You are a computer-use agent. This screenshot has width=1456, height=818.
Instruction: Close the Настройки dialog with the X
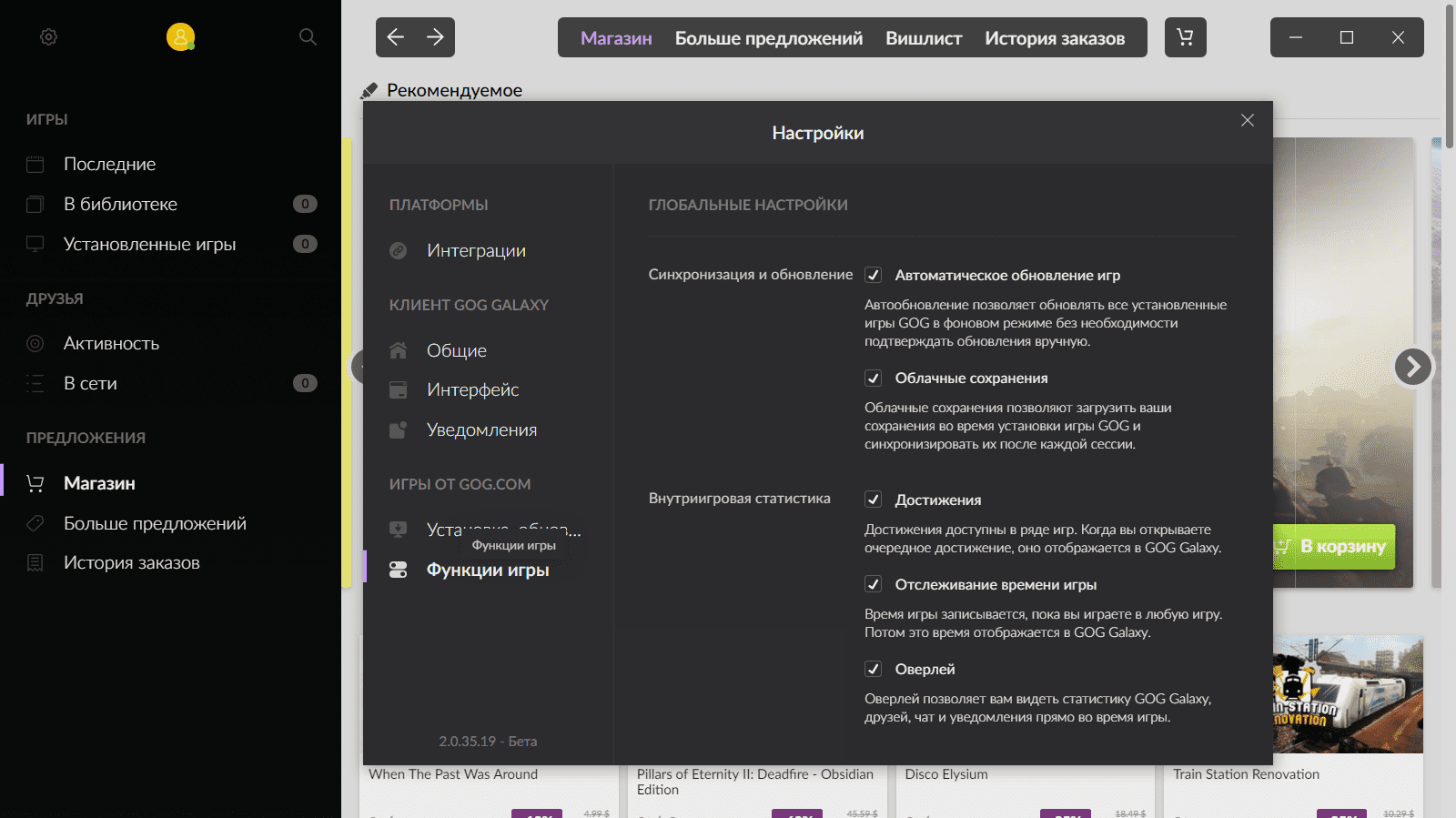click(x=1248, y=120)
